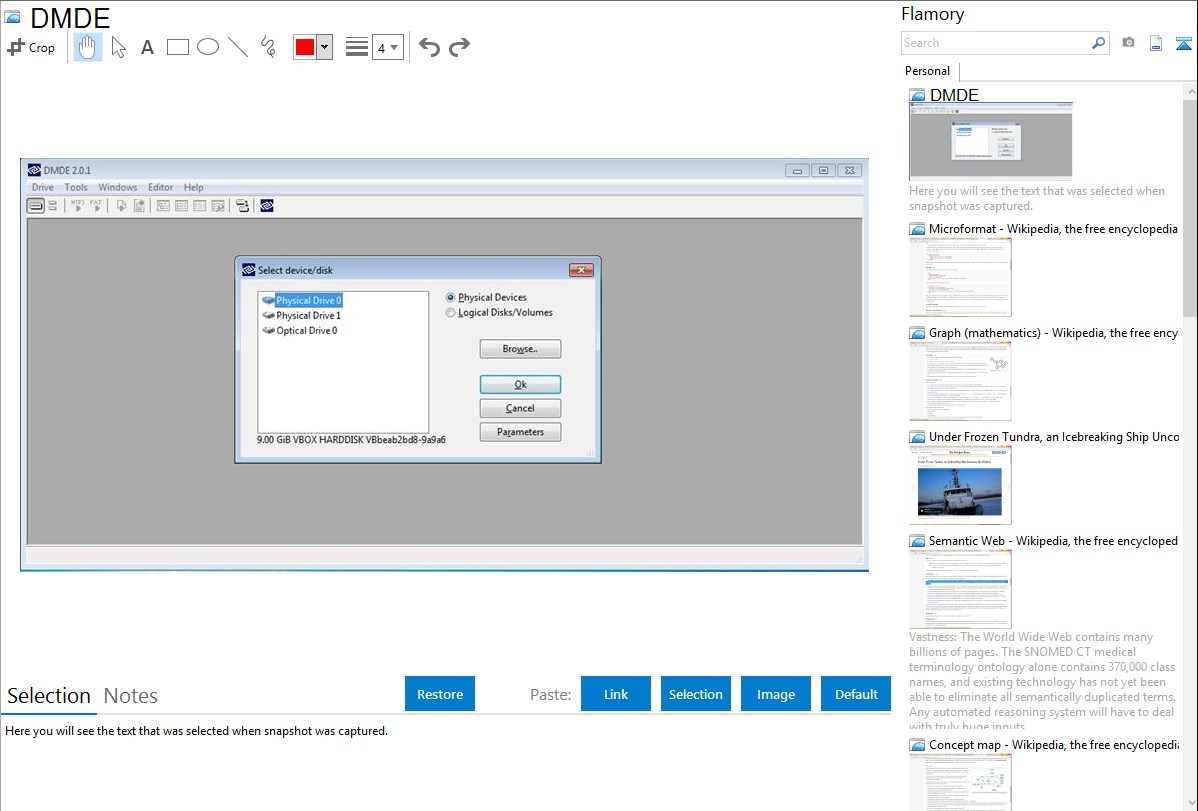Pick the ellipse shape tool
The height and width of the screenshot is (811, 1198).
click(208, 47)
